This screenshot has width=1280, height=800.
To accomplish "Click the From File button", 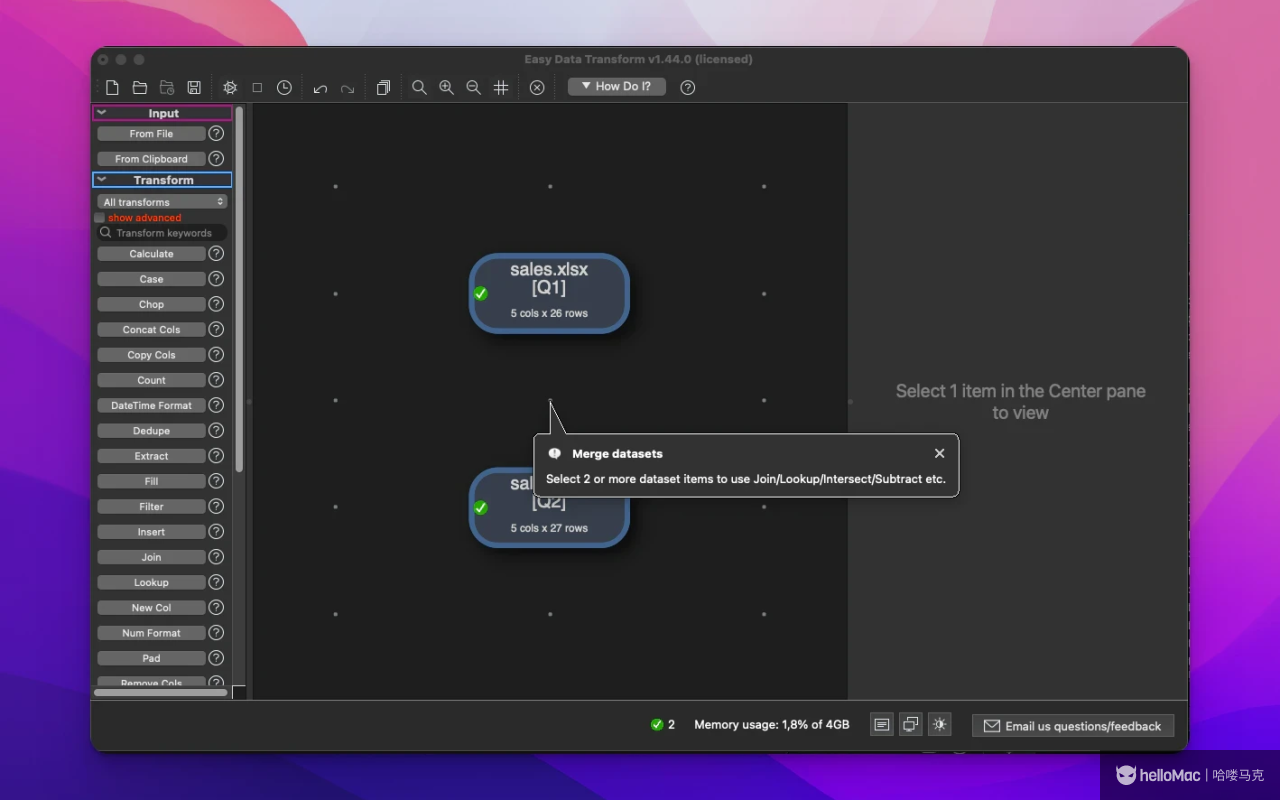I will [x=151, y=133].
